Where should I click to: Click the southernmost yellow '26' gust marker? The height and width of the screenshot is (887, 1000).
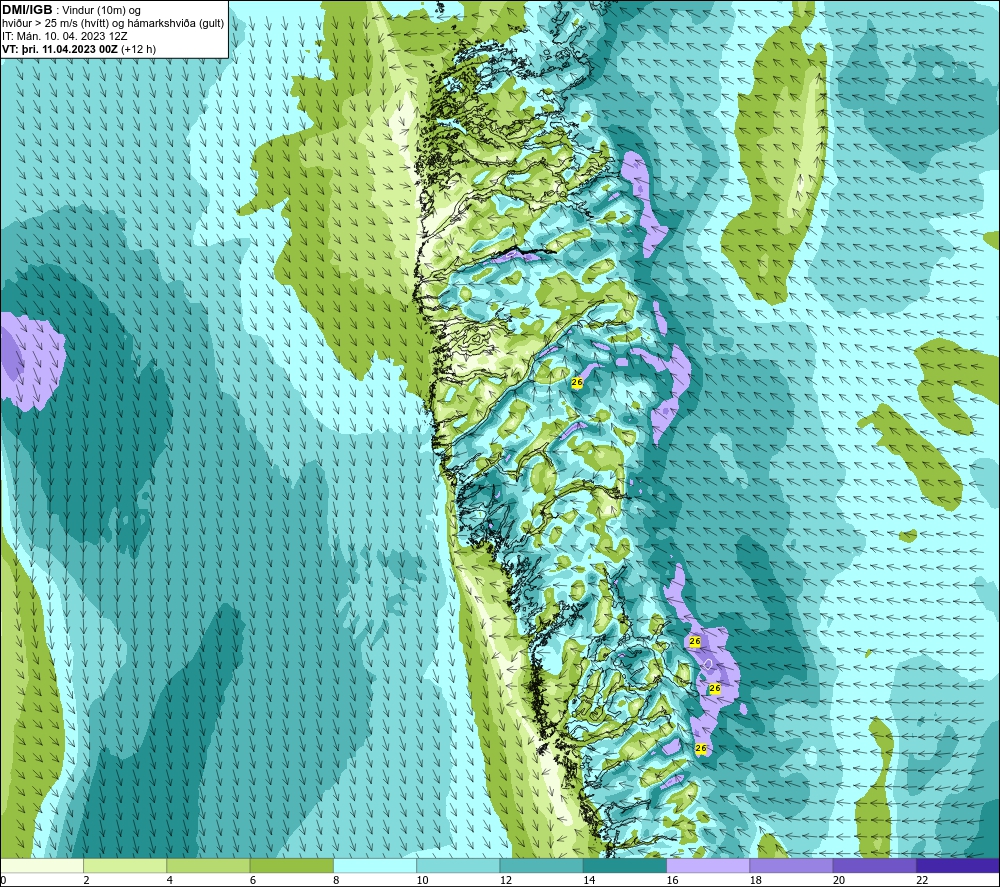click(x=701, y=748)
